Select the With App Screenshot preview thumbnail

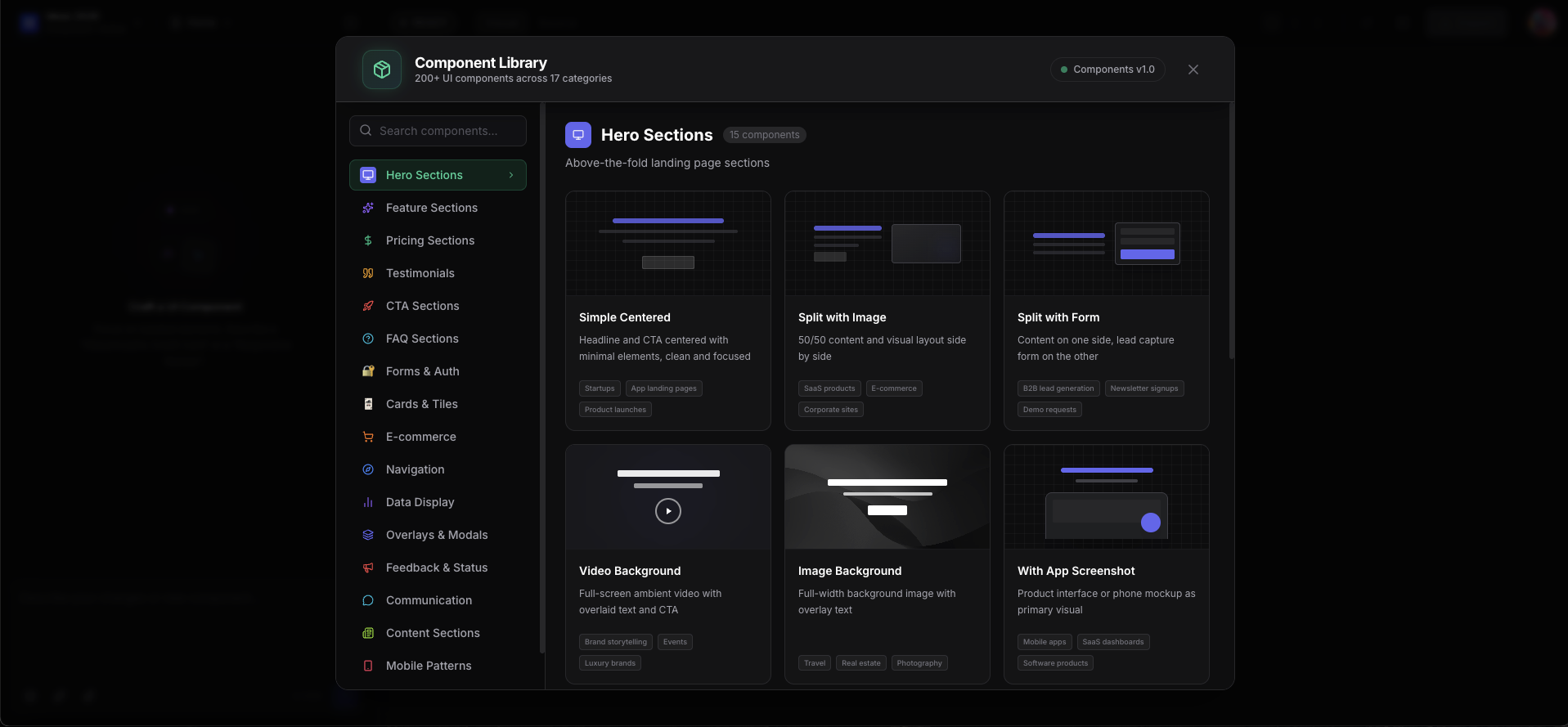[1107, 497]
